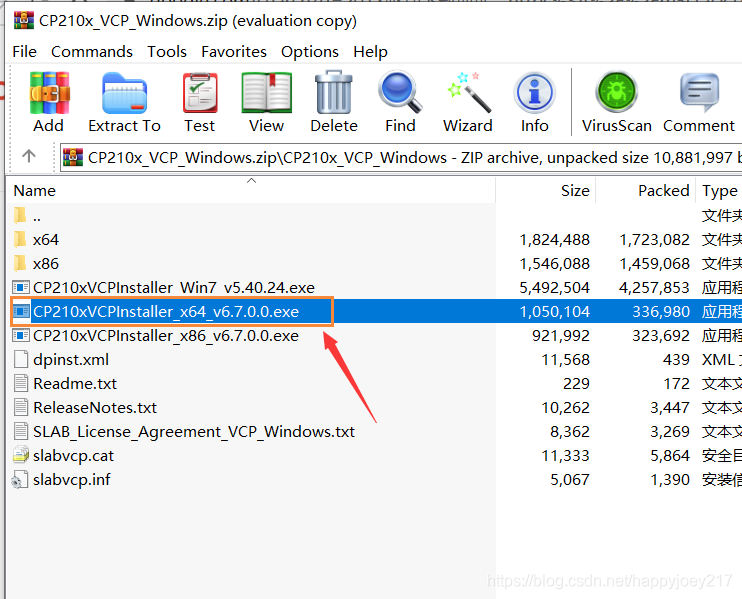Click size value 5,492,504
742x599 pixels.
point(555,287)
